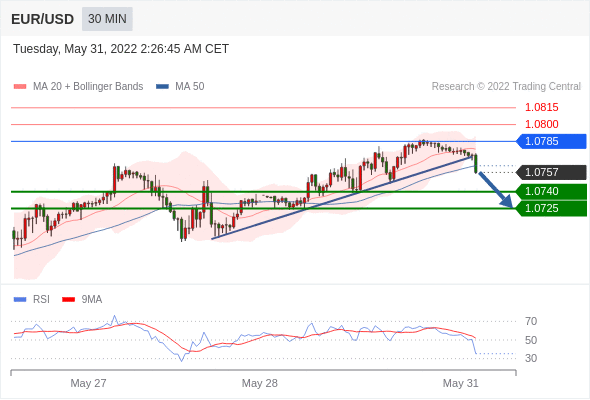This screenshot has height=400, width=590.
Task: Click the red 9MA legend swatch
Action: point(68,300)
